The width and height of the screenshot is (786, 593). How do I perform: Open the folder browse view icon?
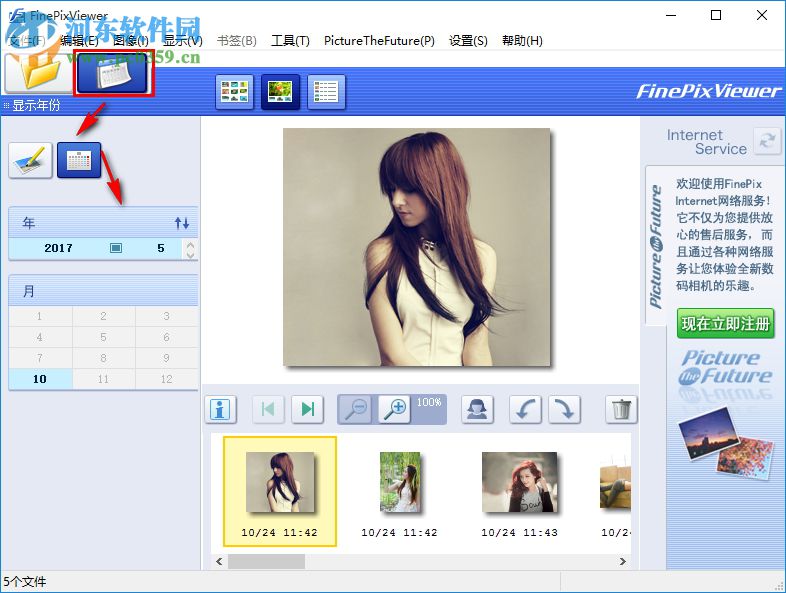tap(38, 74)
